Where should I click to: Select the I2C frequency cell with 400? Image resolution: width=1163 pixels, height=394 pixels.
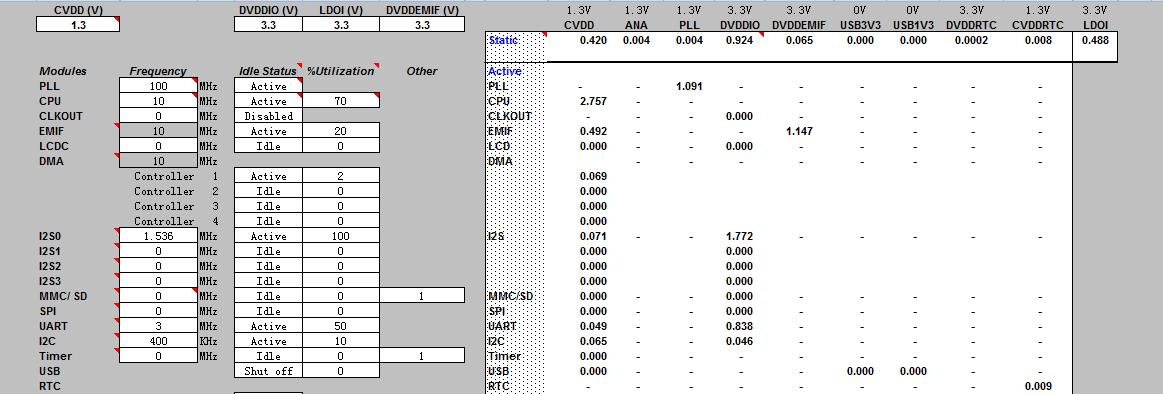click(159, 341)
